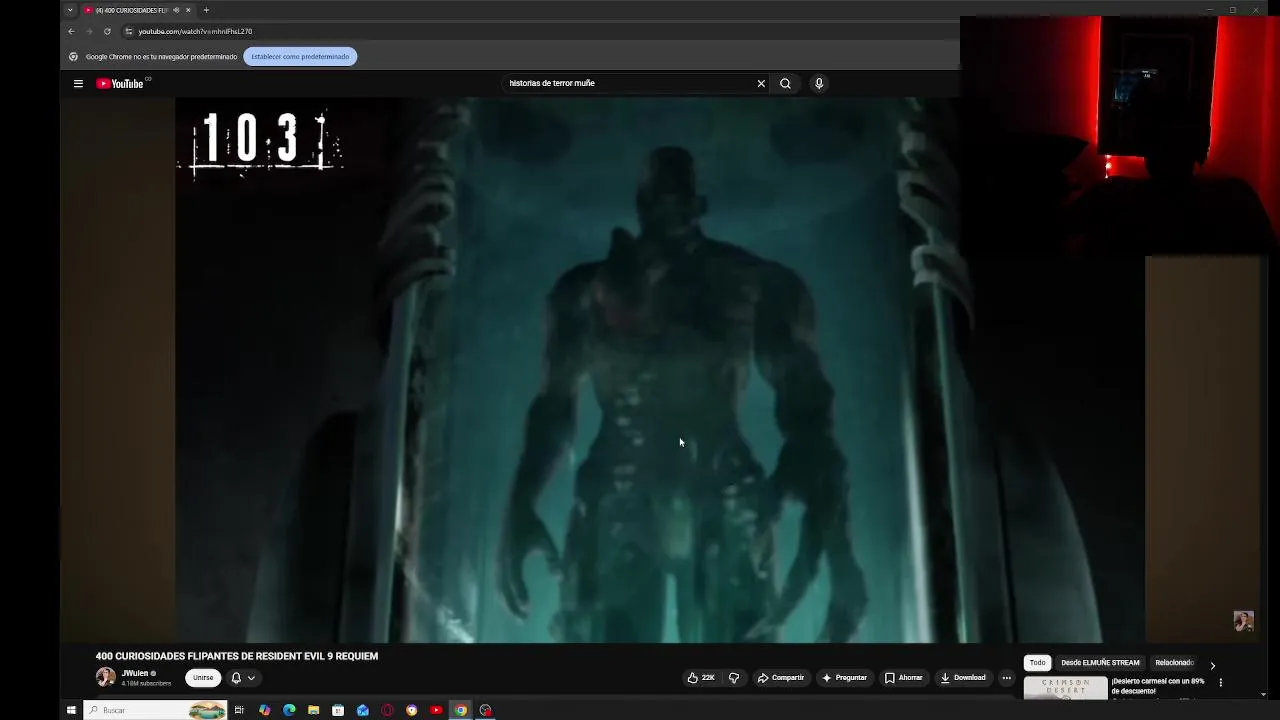Reload the current page
Viewport: 1280px width, 720px height.
click(107, 31)
